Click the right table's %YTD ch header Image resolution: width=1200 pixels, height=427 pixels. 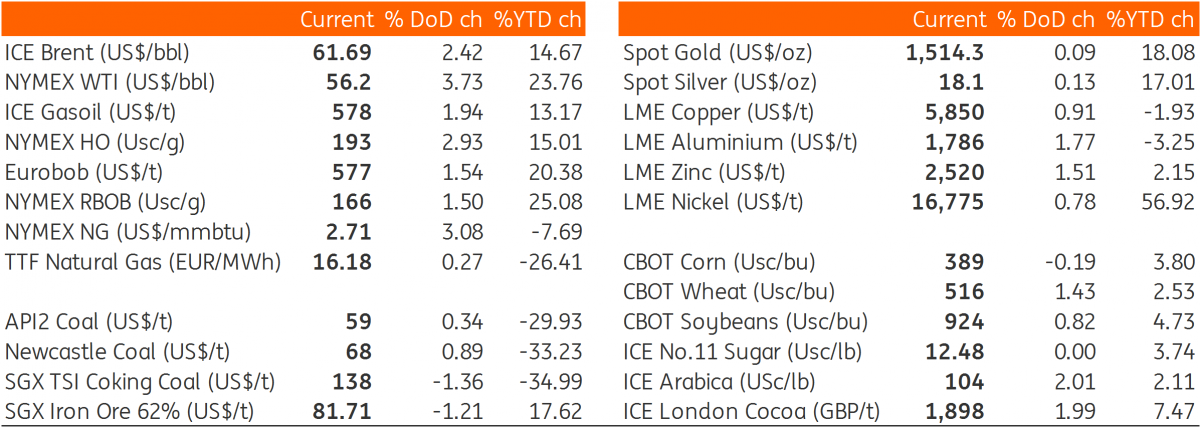coord(1149,19)
